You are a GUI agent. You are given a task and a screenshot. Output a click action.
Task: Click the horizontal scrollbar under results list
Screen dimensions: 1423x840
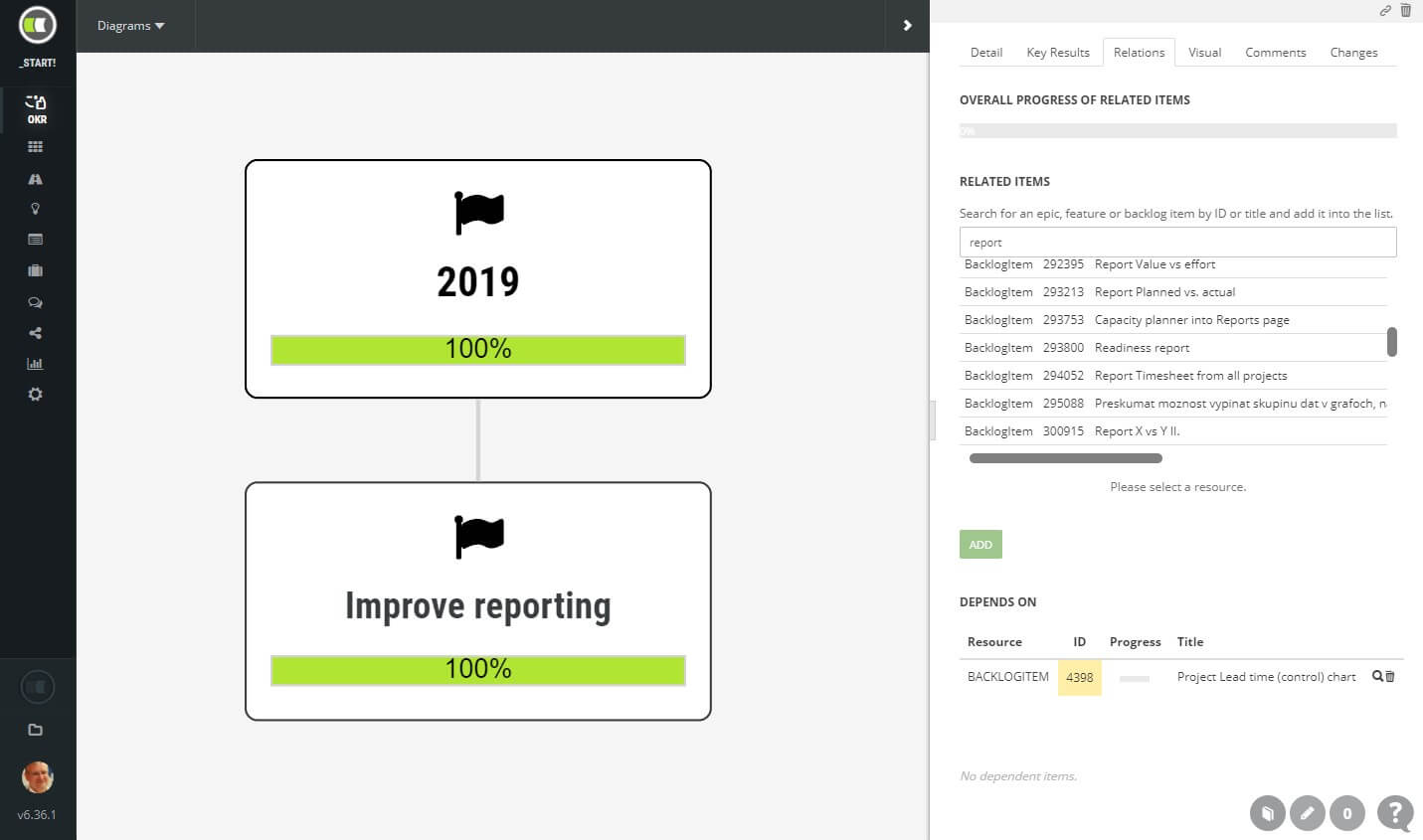pyautogui.click(x=1066, y=458)
